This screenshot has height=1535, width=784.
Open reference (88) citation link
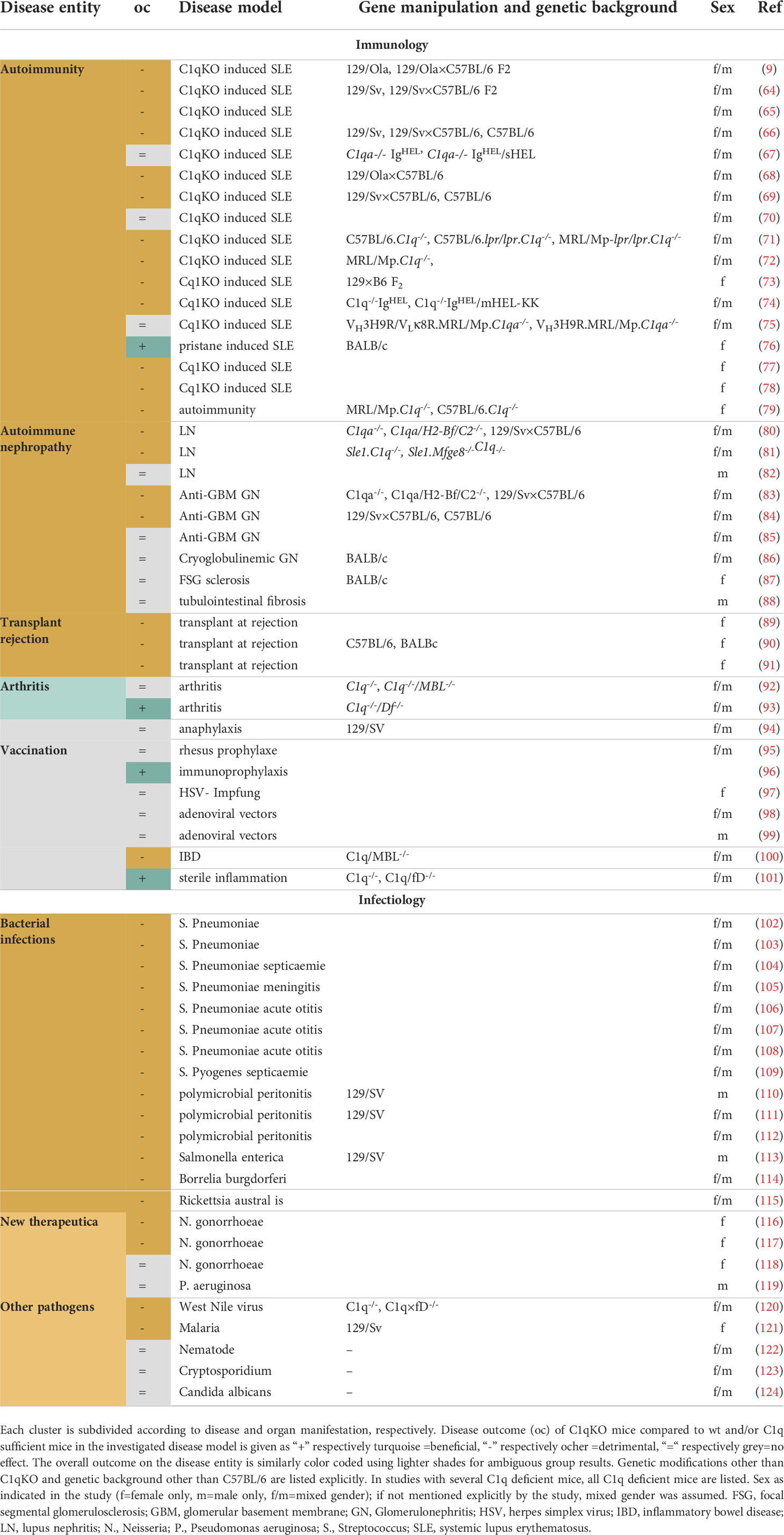(x=769, y=601)
